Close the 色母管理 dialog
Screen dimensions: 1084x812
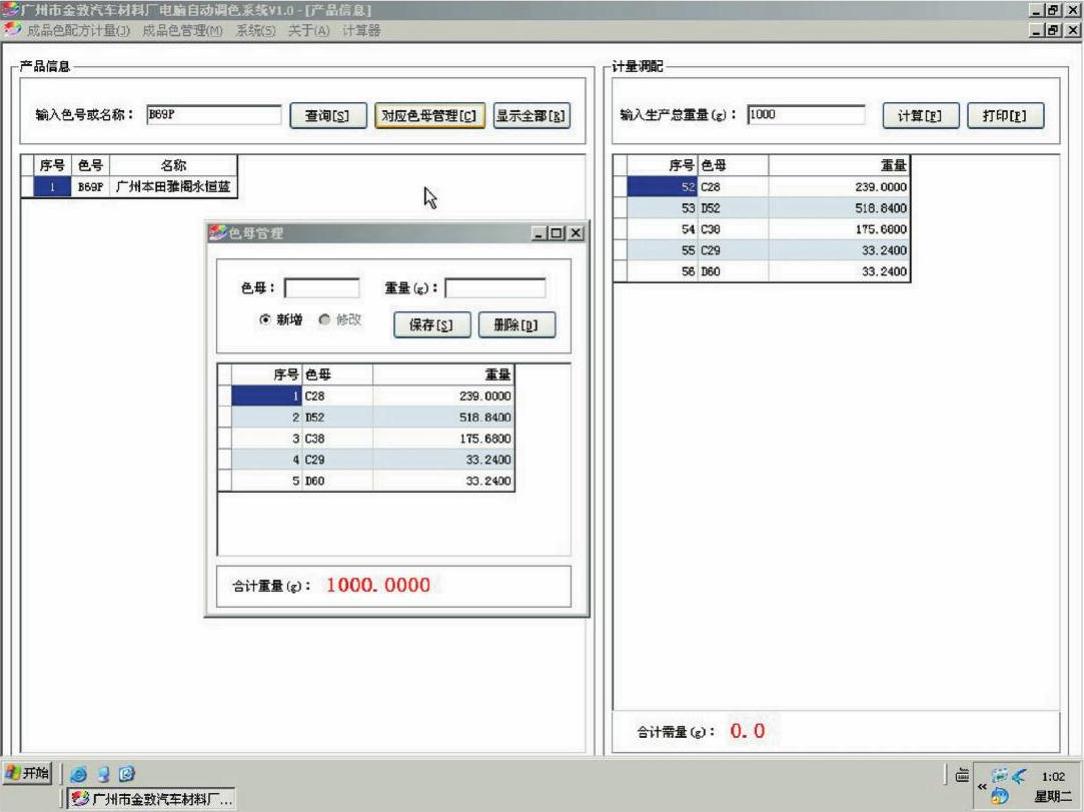coord(575,233)
